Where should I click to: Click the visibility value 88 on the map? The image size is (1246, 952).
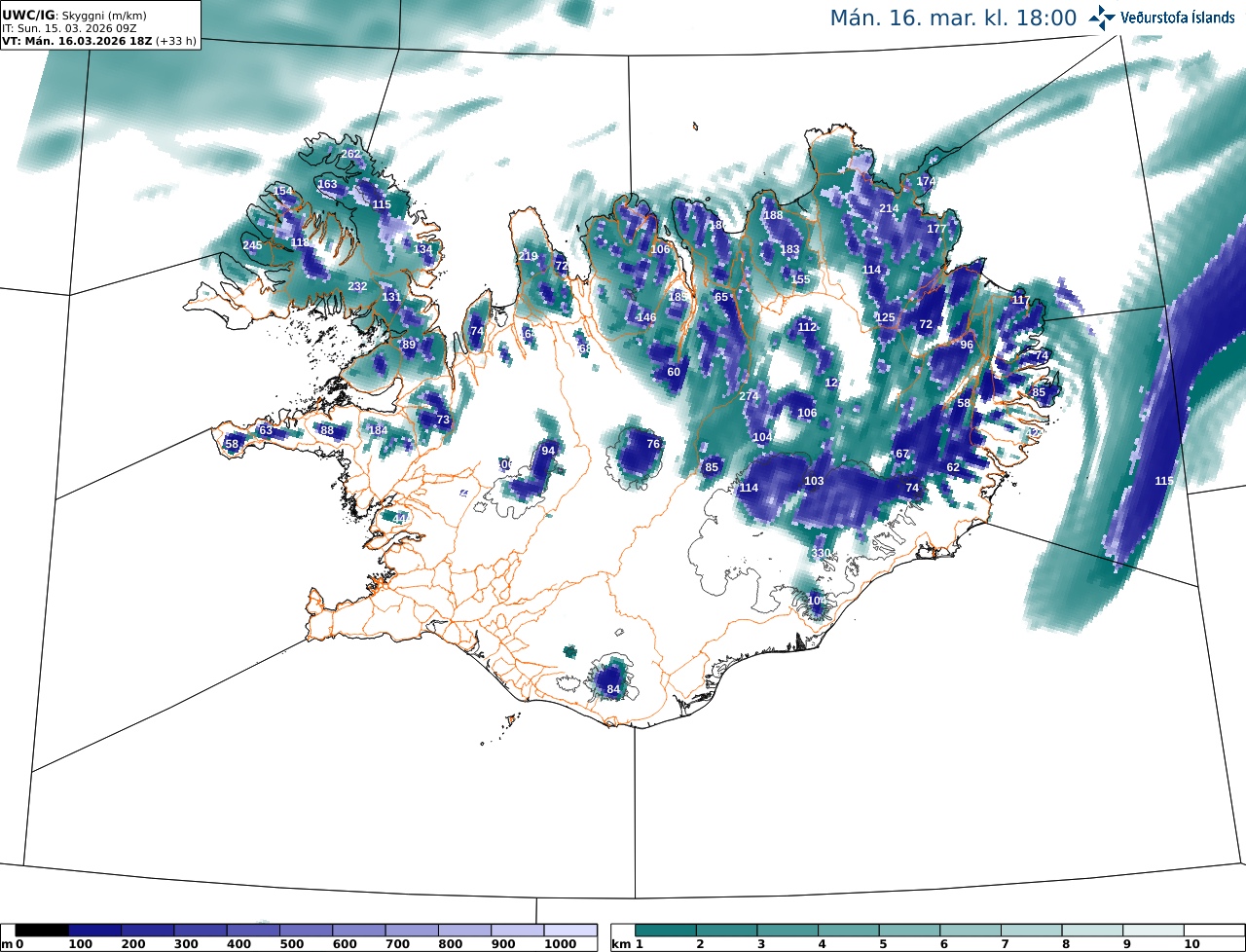tap(327, 430)
